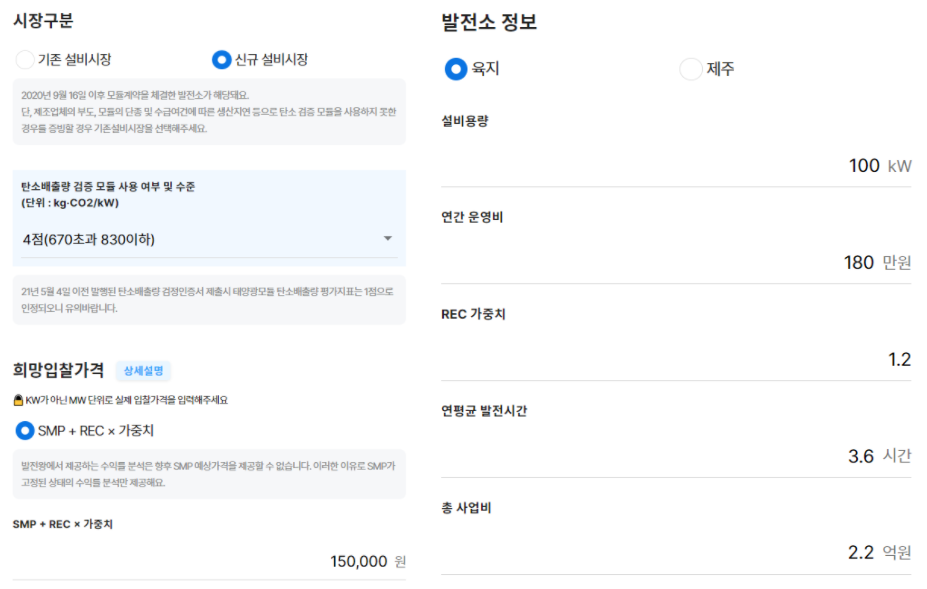Select the 기존 설비시장 radio button
This screenshot has width=927, height=589.
click(x=25, y=60)
